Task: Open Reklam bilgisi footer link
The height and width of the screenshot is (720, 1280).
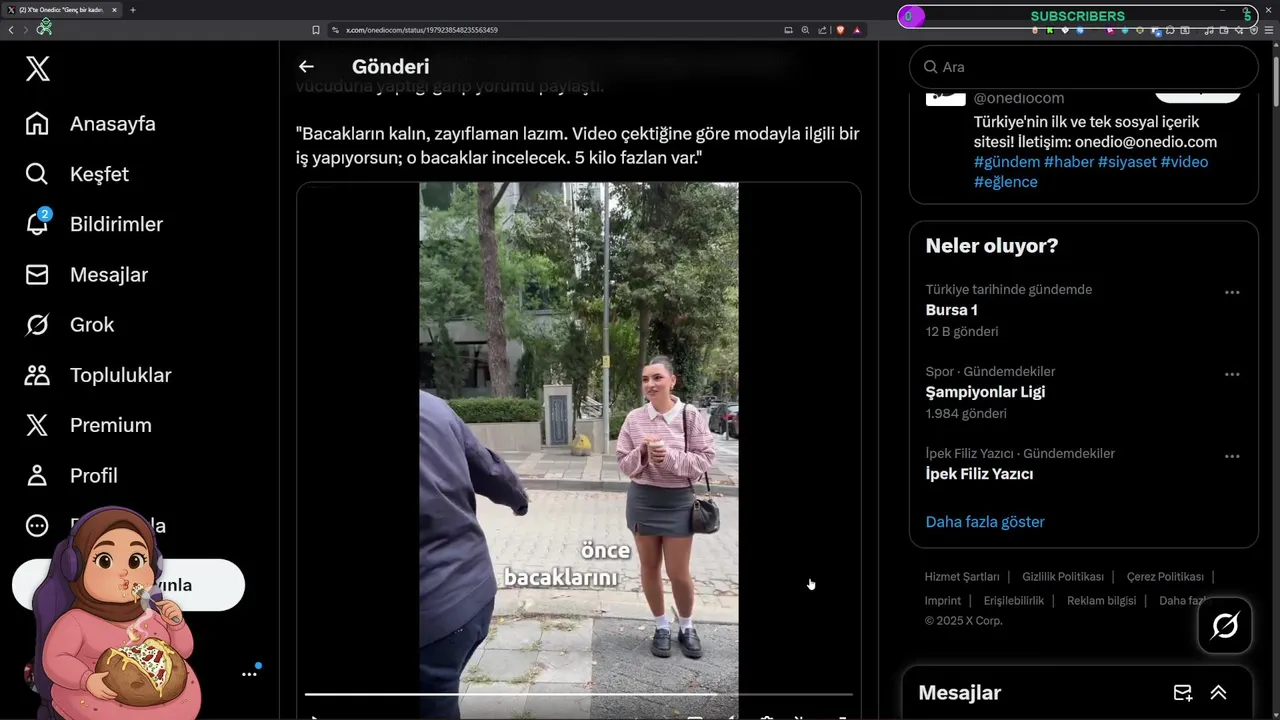Action: [x=1101, y=601]
